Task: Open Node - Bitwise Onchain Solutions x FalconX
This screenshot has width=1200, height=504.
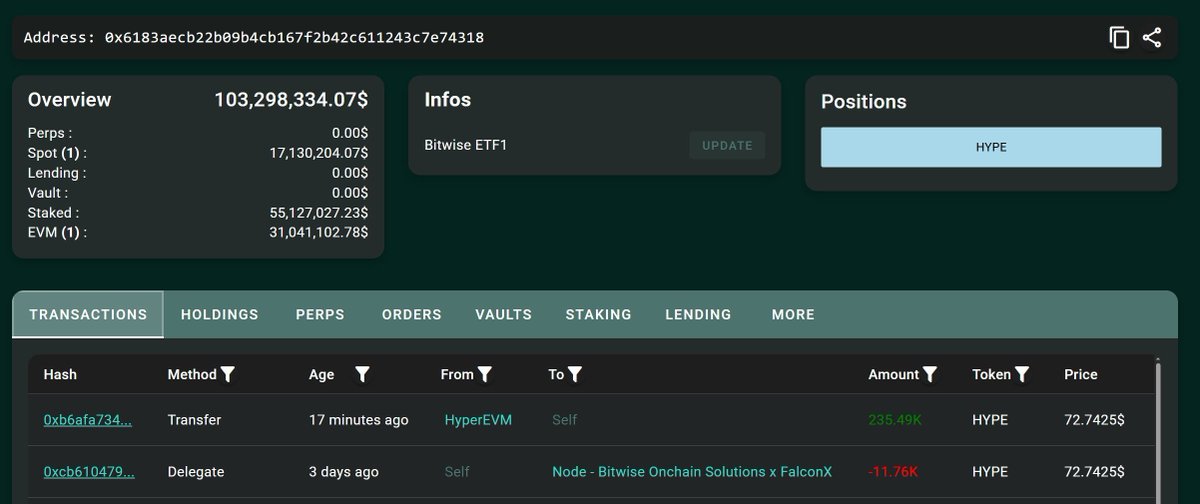Action: [692, 471]
